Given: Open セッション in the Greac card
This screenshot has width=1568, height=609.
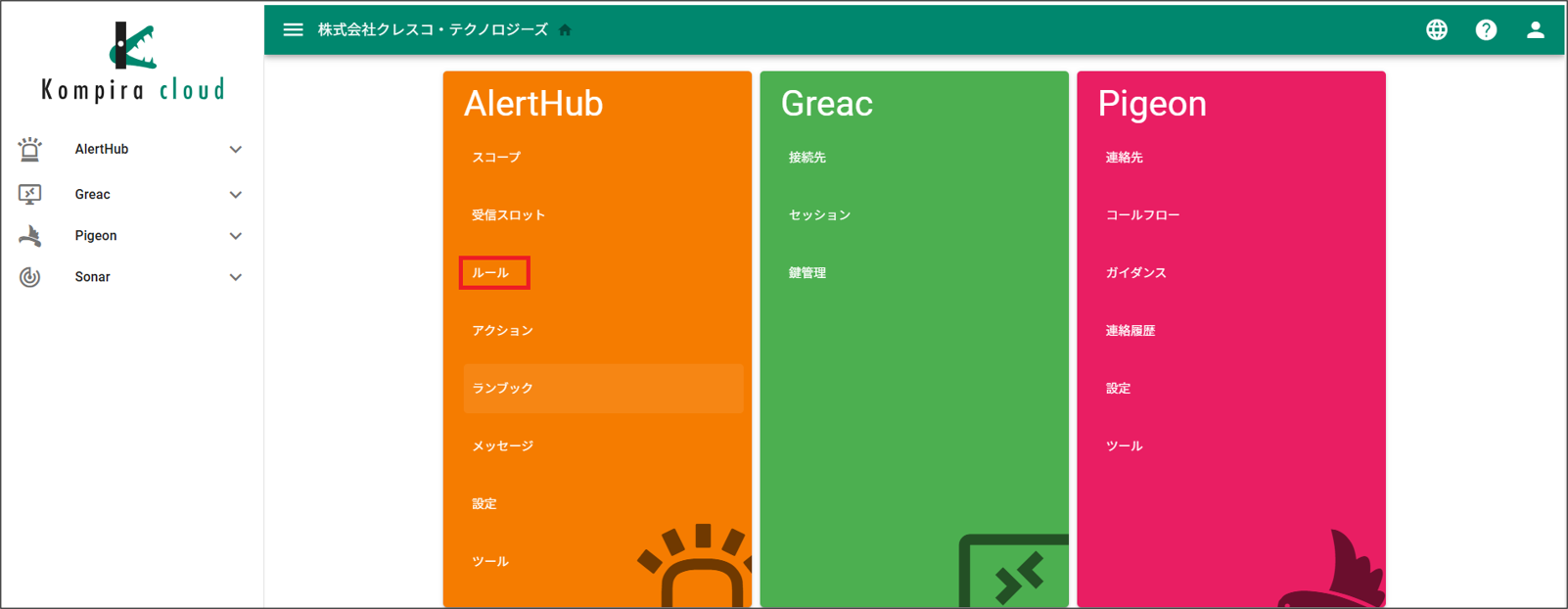Looking at the screenshot, I should coord(819,215).
